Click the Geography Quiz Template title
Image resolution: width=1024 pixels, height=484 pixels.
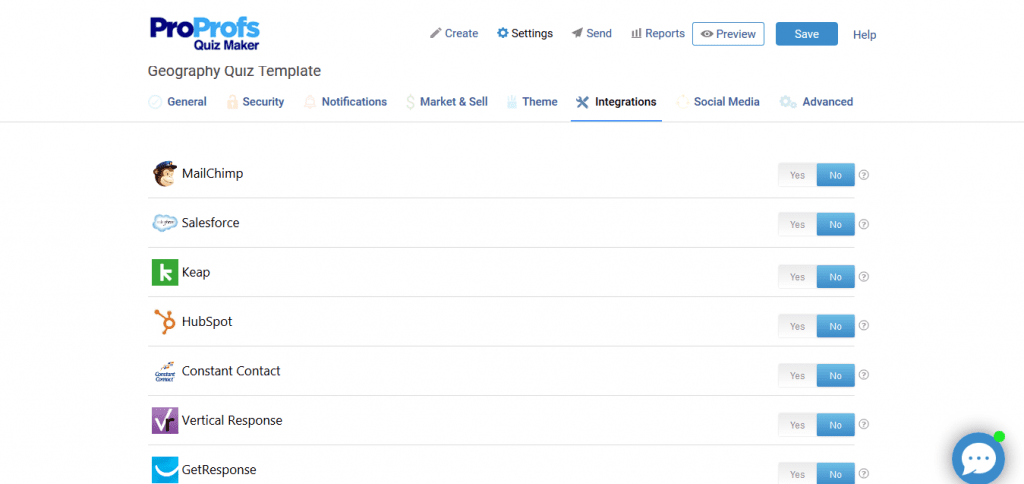tap(234, 71)
